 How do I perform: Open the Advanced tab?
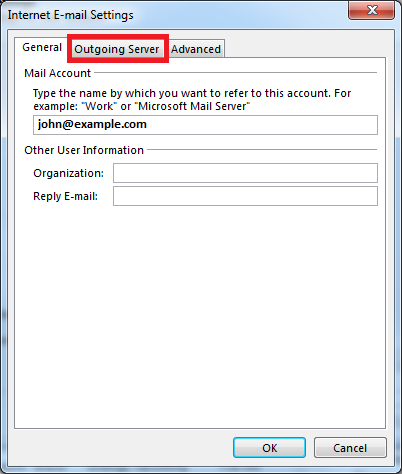196,49
